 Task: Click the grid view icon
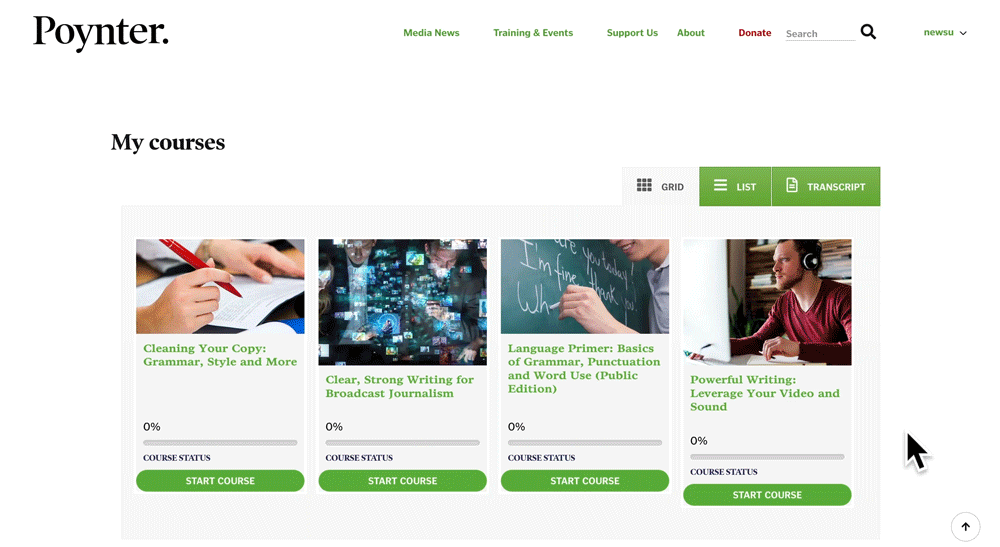[644, 186]
